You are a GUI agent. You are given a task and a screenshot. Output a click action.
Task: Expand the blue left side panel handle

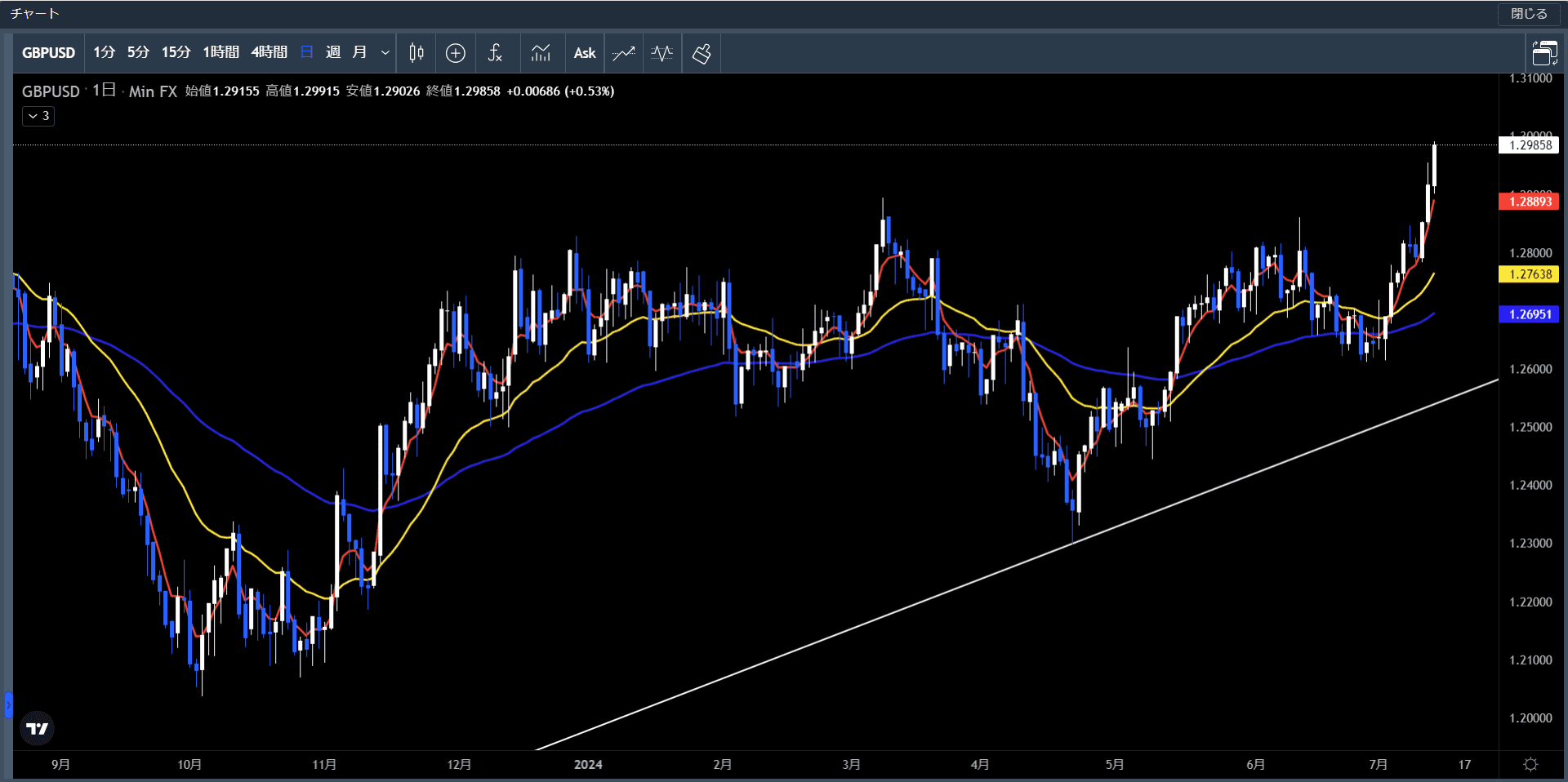pyautogui.click(x=8, y=704)
